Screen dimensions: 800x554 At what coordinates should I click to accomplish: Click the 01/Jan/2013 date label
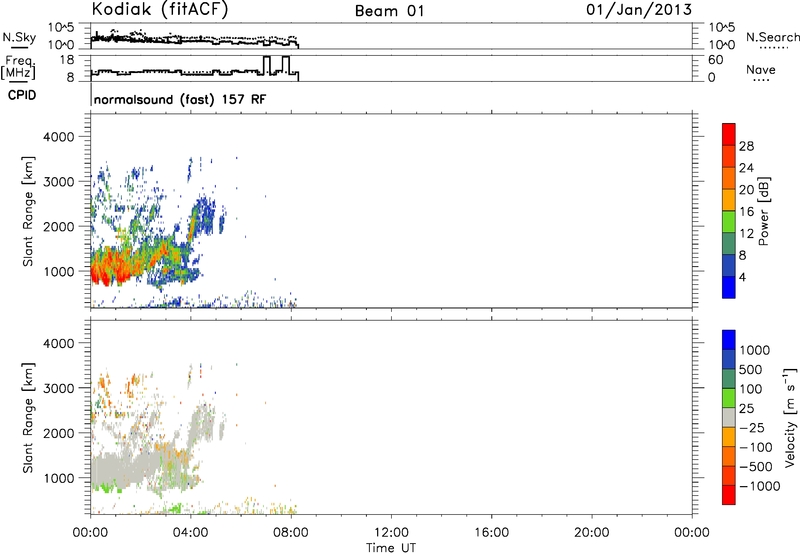pos(639,10)
